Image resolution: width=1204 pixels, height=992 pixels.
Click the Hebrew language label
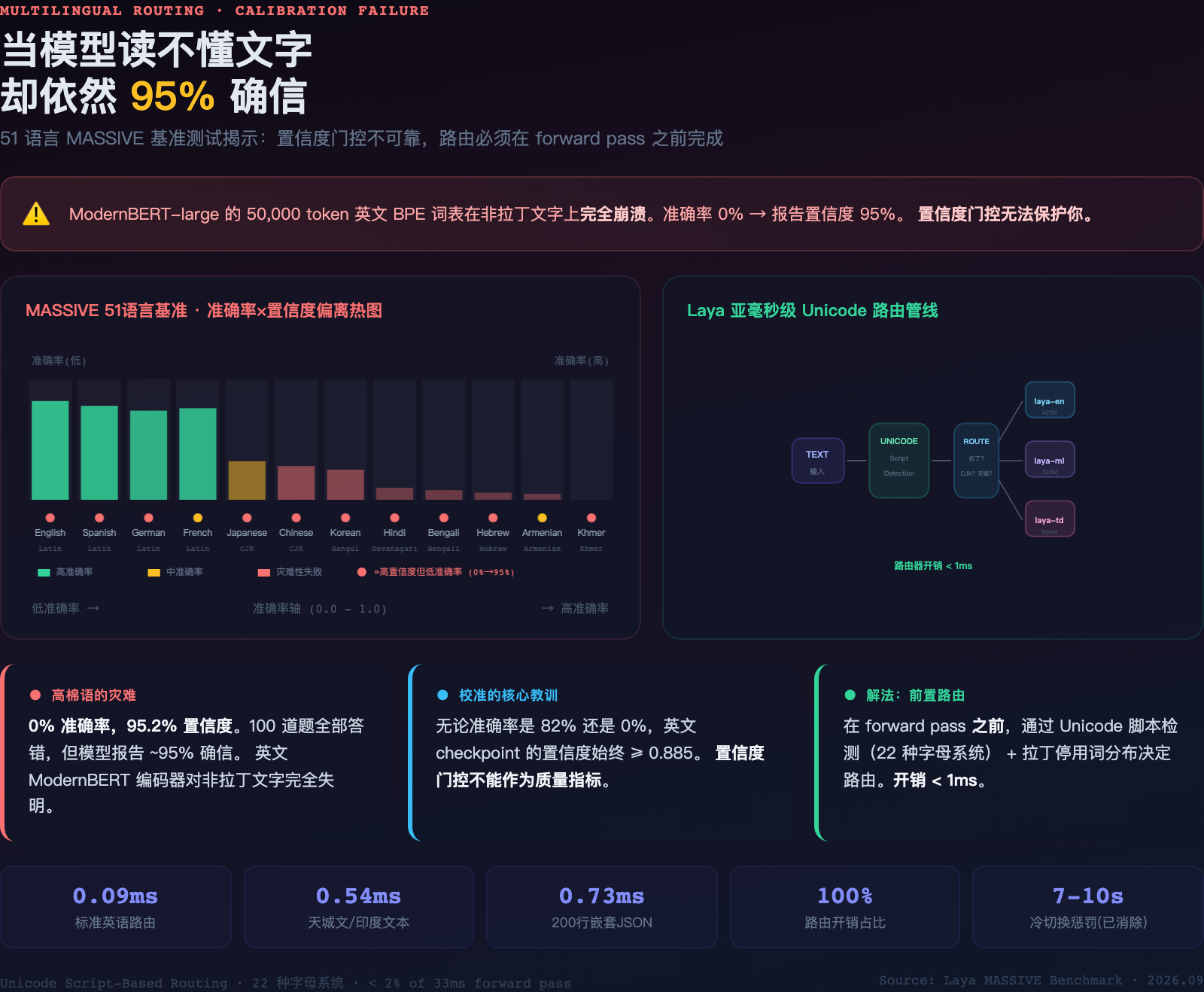tap(493, 532)
